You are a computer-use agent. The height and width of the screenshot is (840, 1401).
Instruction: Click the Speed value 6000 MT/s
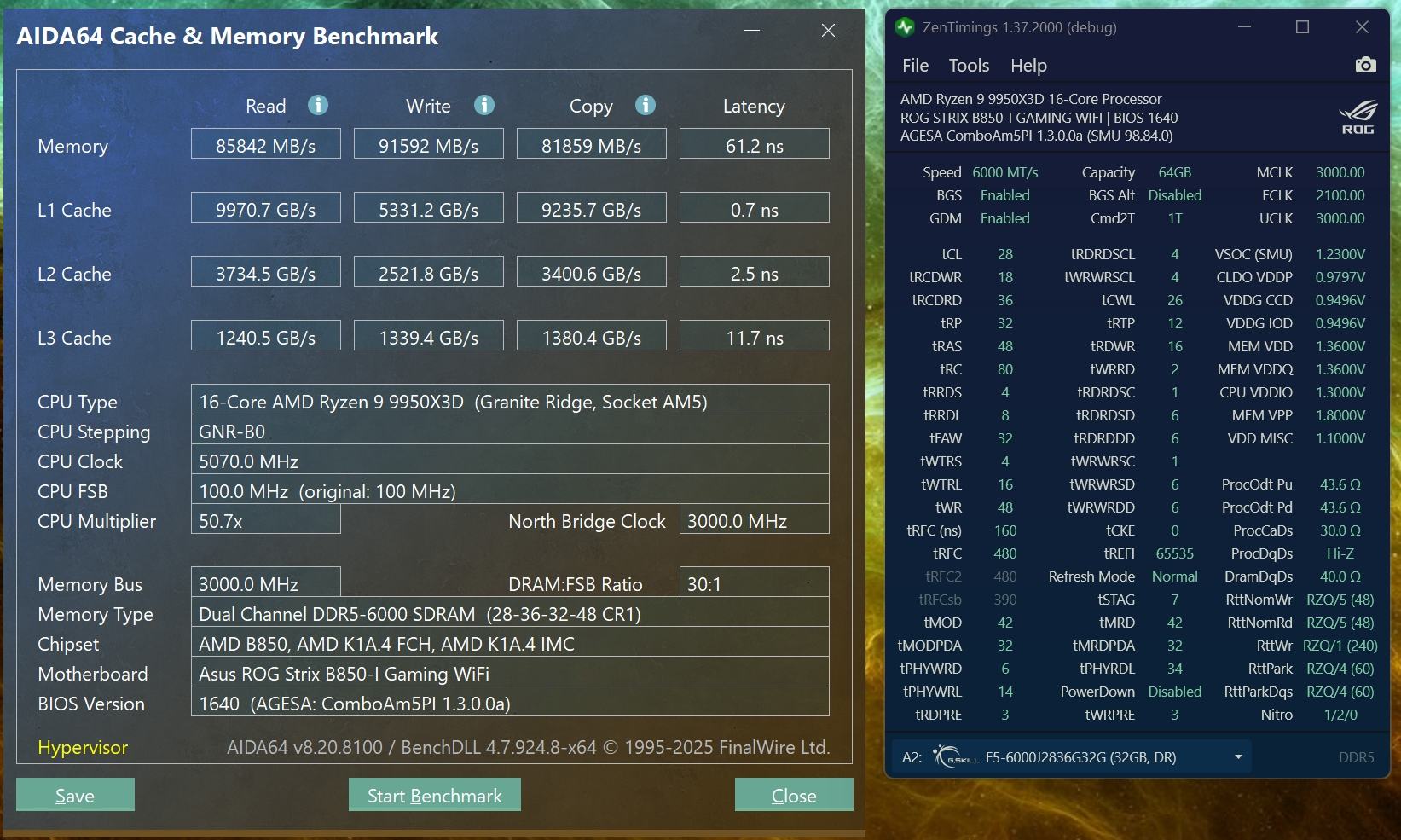(1005, 172)
